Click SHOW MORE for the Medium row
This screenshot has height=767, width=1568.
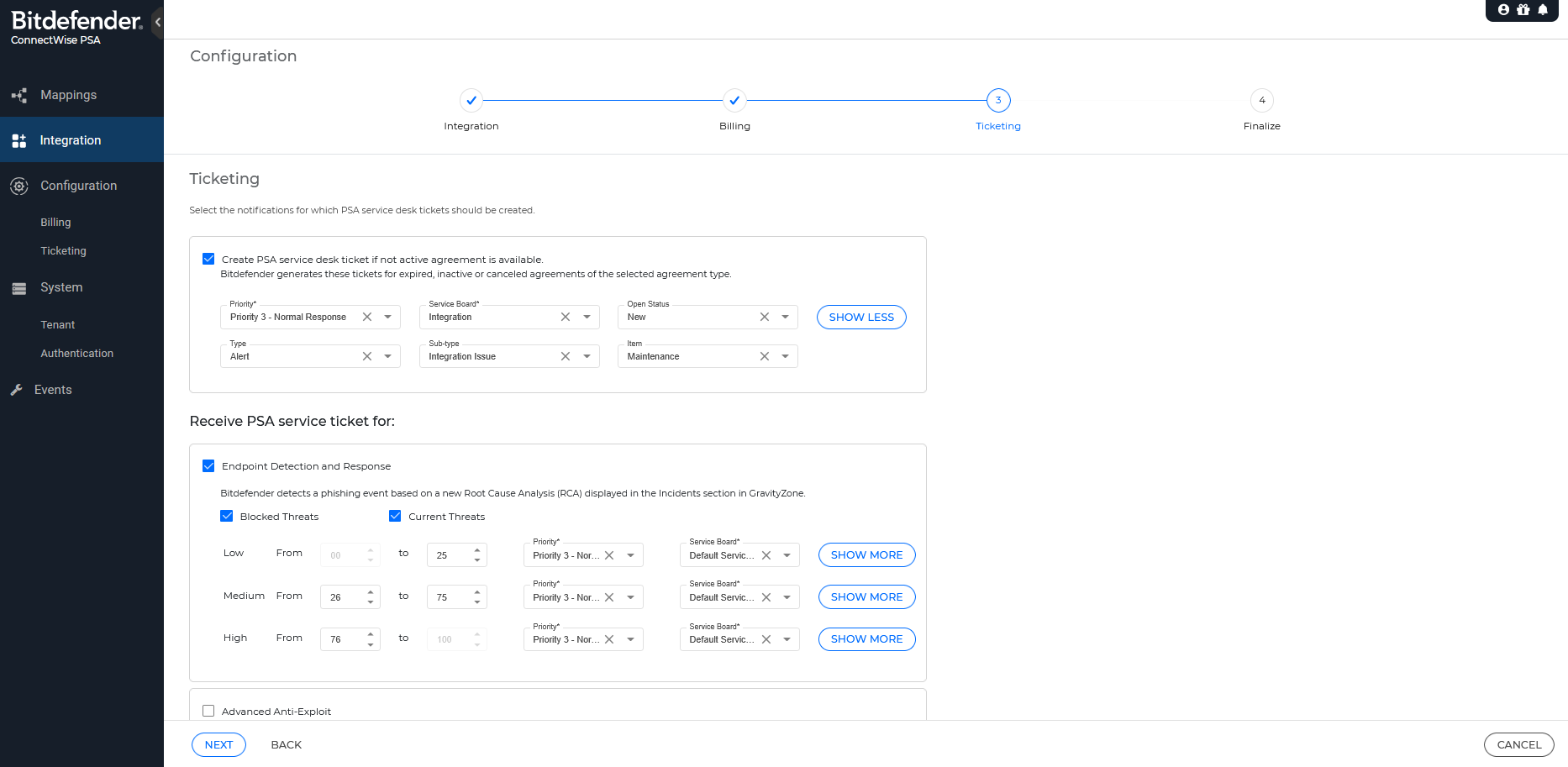click(866, 597)
